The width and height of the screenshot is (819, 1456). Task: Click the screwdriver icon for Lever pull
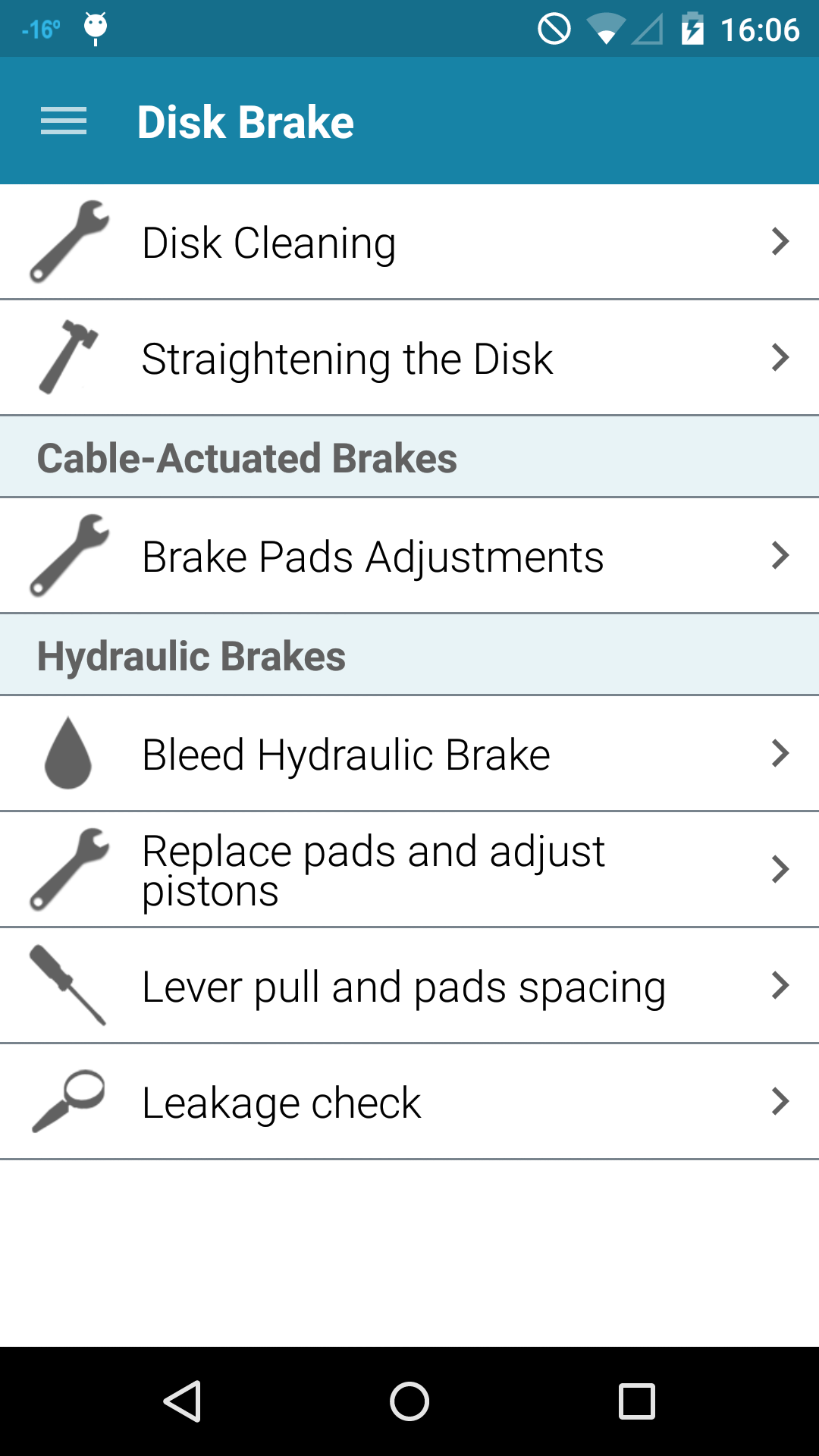[x=68, y=985]
